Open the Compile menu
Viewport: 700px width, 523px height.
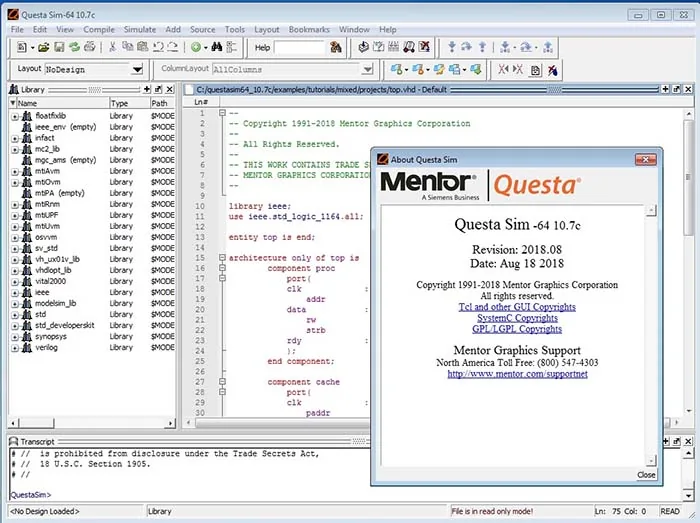tap(99, 29)
